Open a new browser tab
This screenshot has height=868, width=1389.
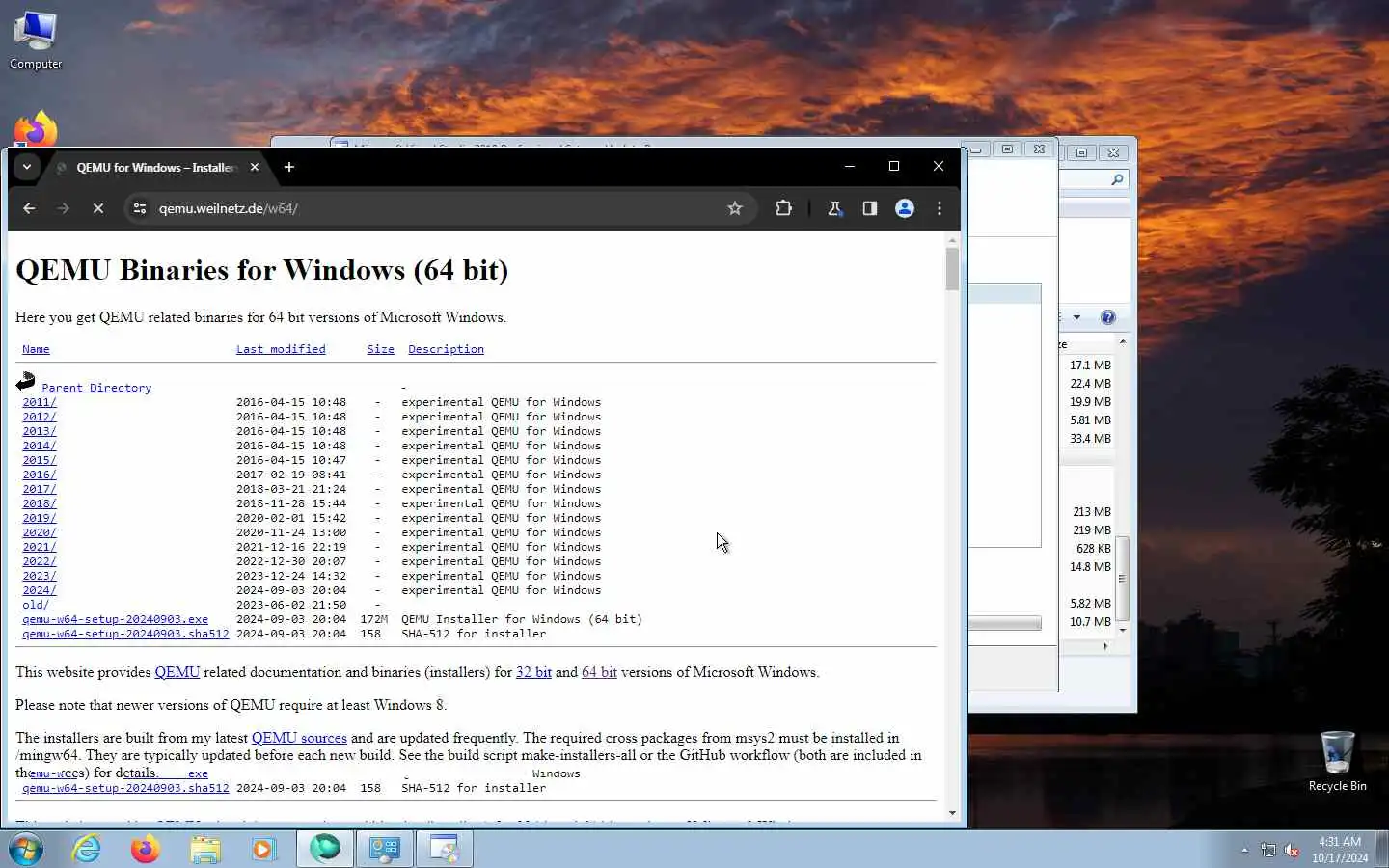[x=288, y=167]
